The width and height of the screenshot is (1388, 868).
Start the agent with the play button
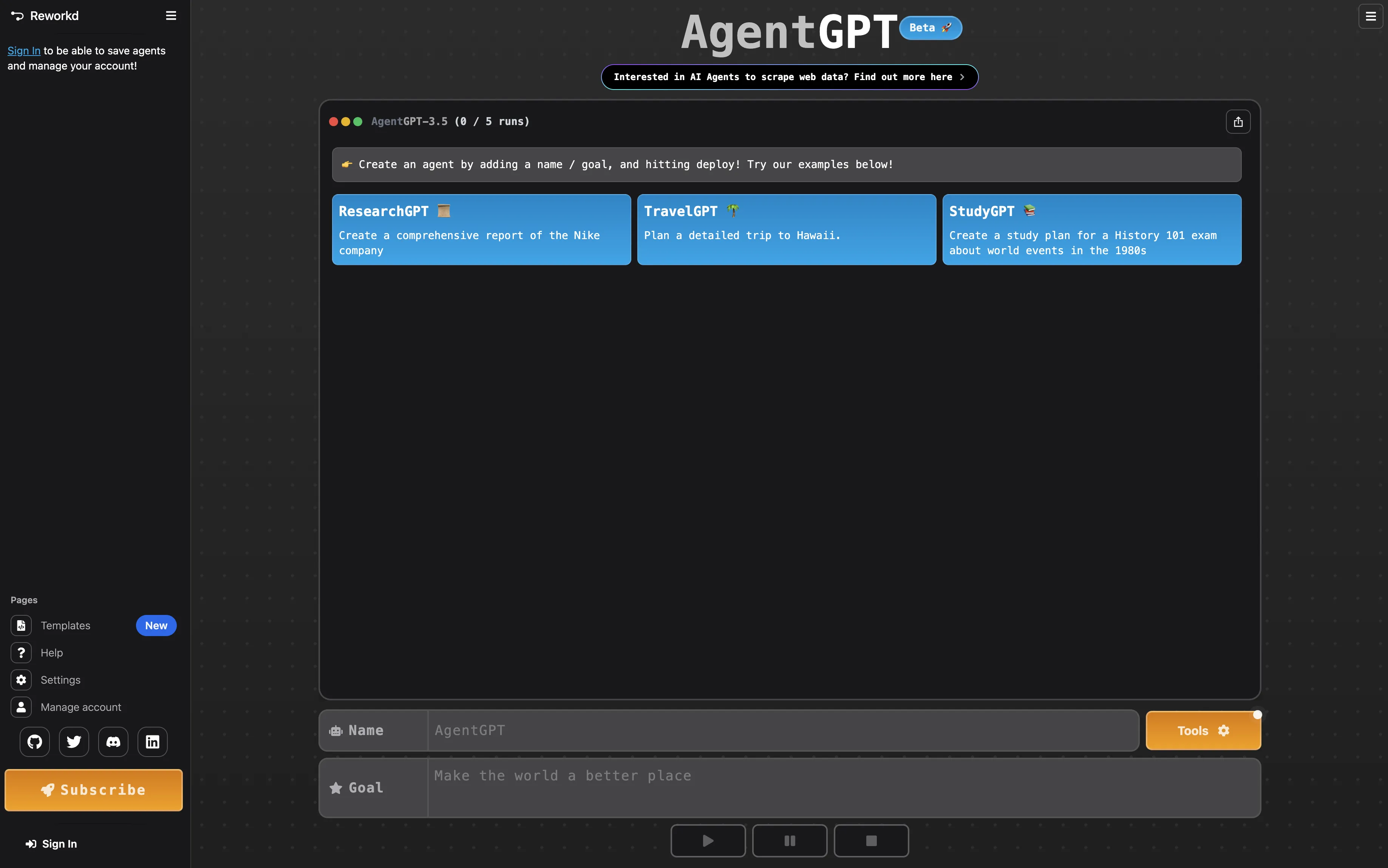[708, 840]
